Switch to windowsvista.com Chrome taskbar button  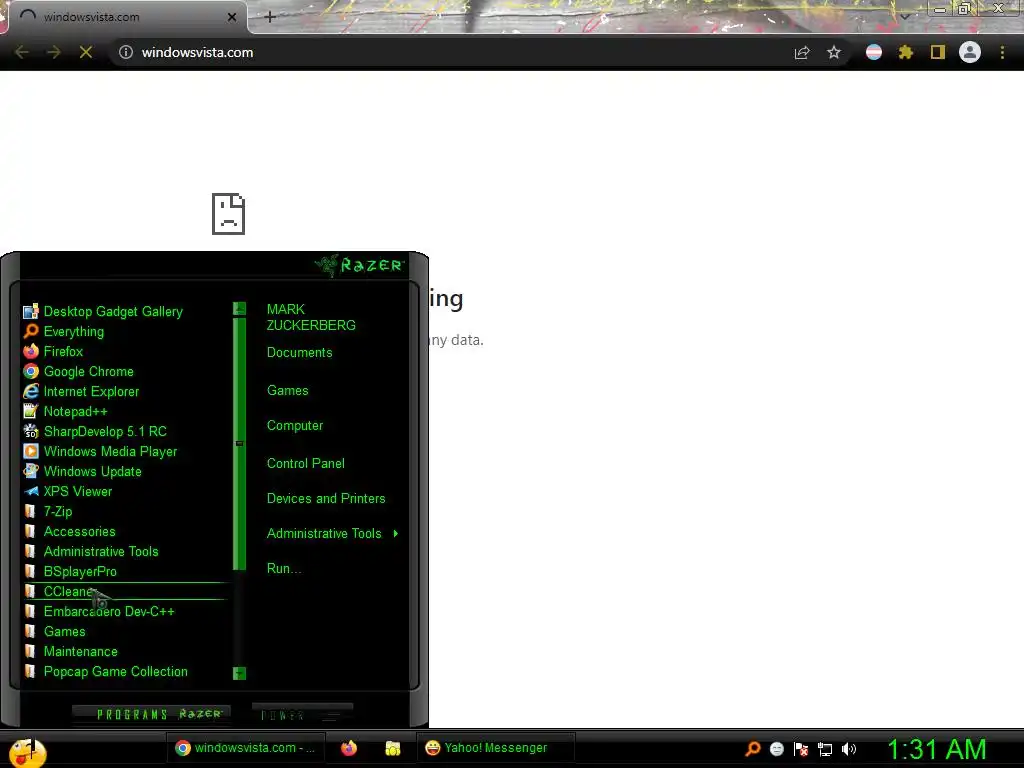click(246, 748)
